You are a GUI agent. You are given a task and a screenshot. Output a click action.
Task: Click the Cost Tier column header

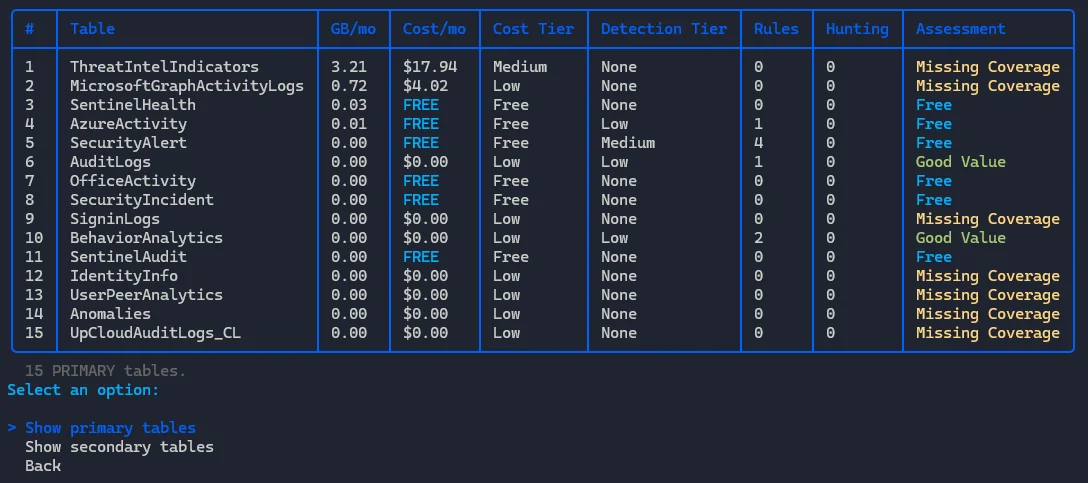click(x=533, y=29)
